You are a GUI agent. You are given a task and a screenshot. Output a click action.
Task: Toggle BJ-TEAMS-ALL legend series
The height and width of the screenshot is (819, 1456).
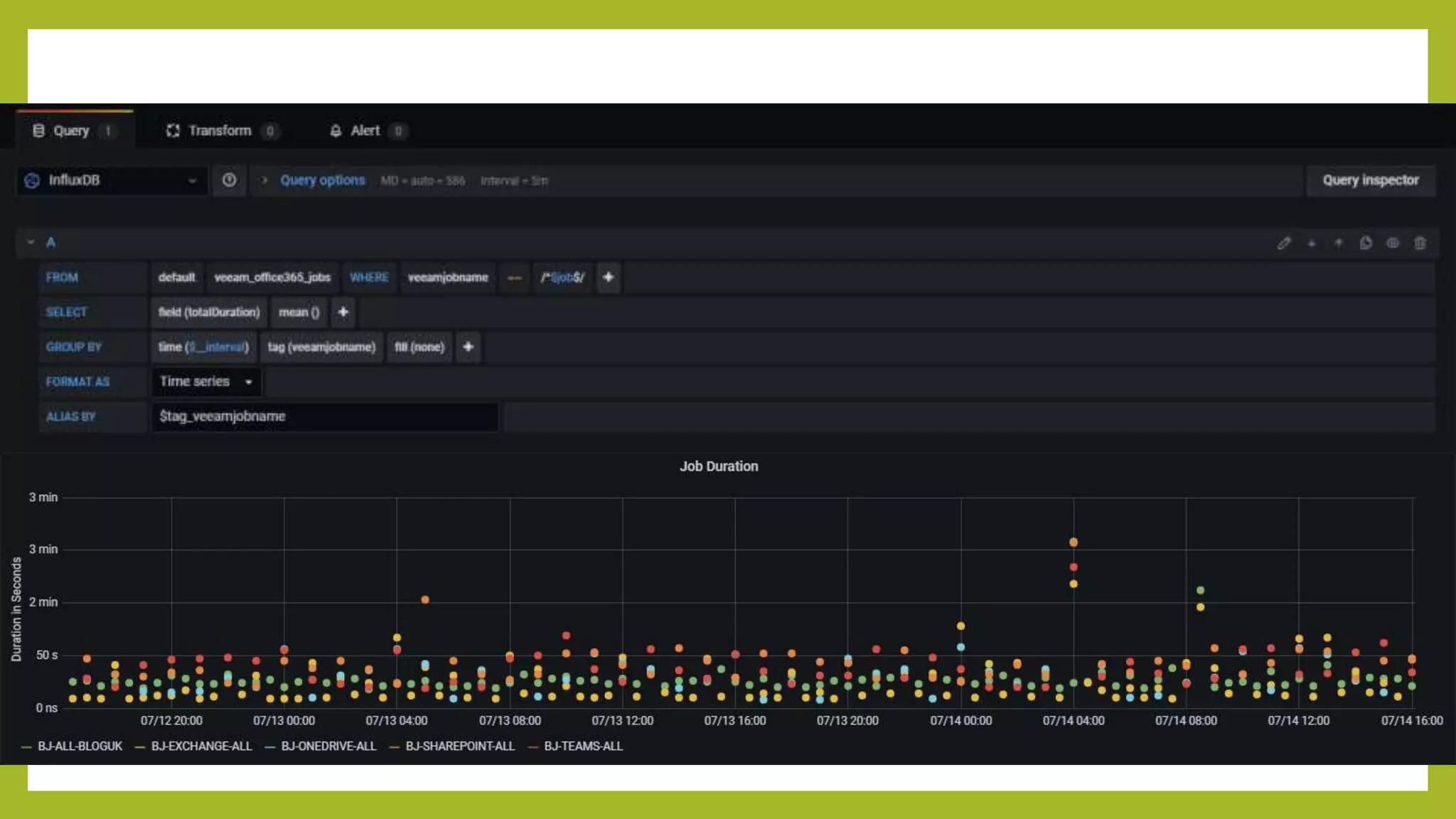[583, 746]
